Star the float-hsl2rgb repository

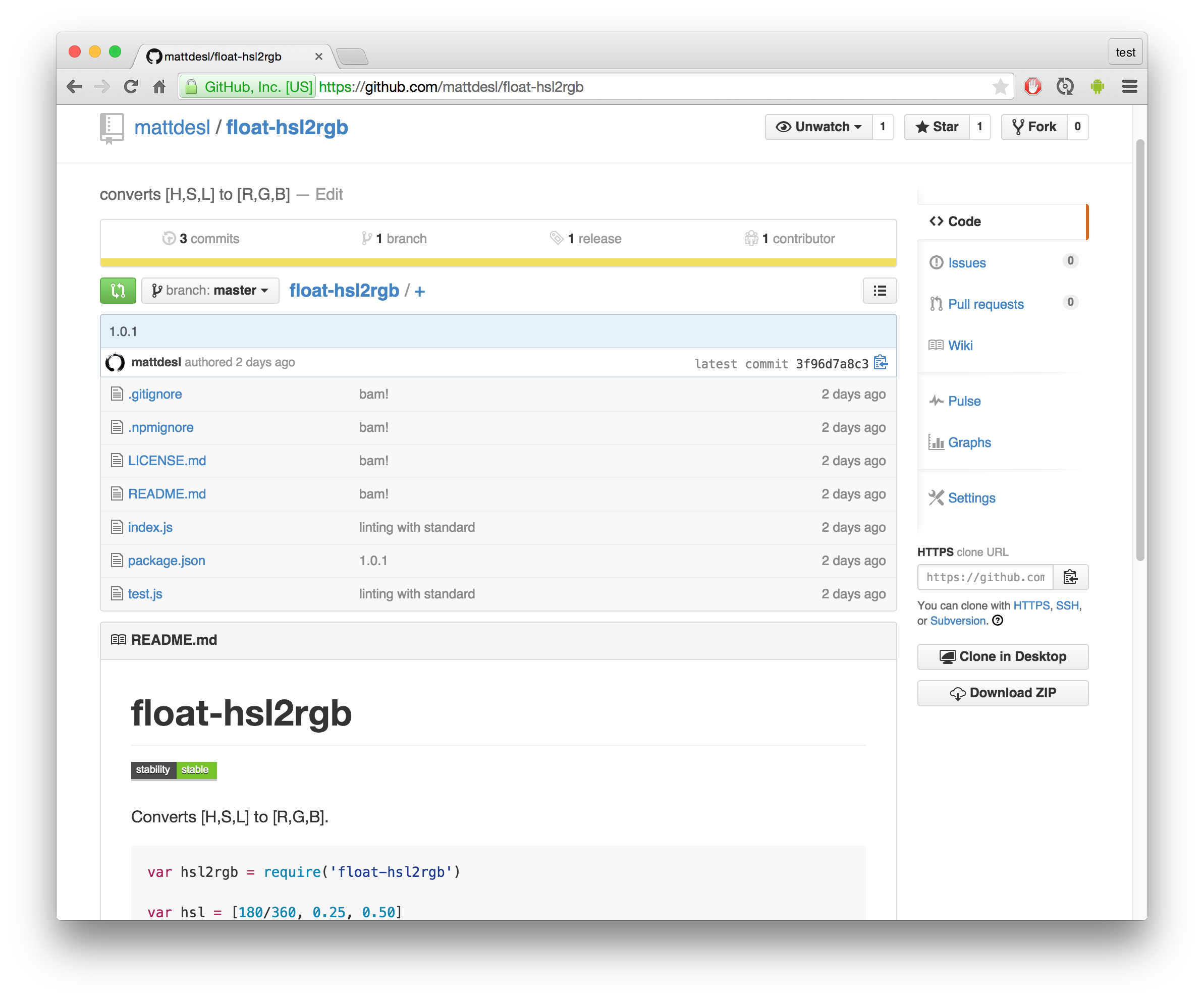[x=937, y=127]
